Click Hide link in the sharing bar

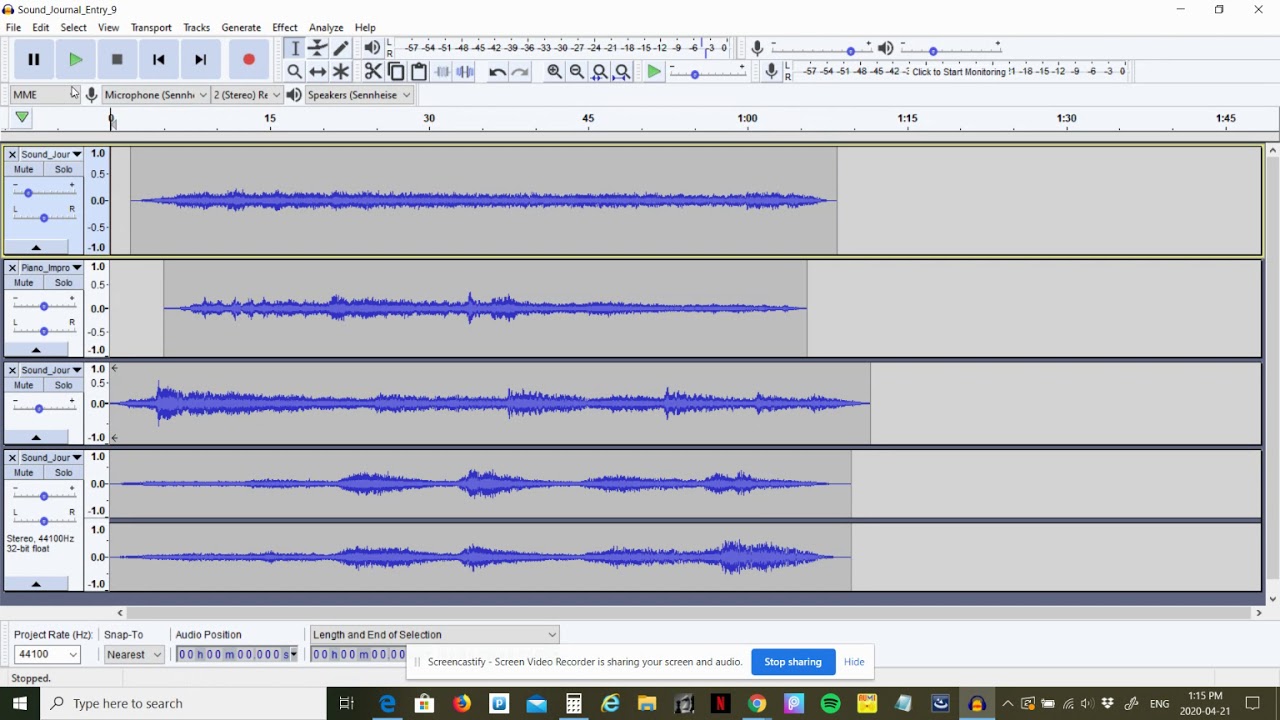[854, 662]
